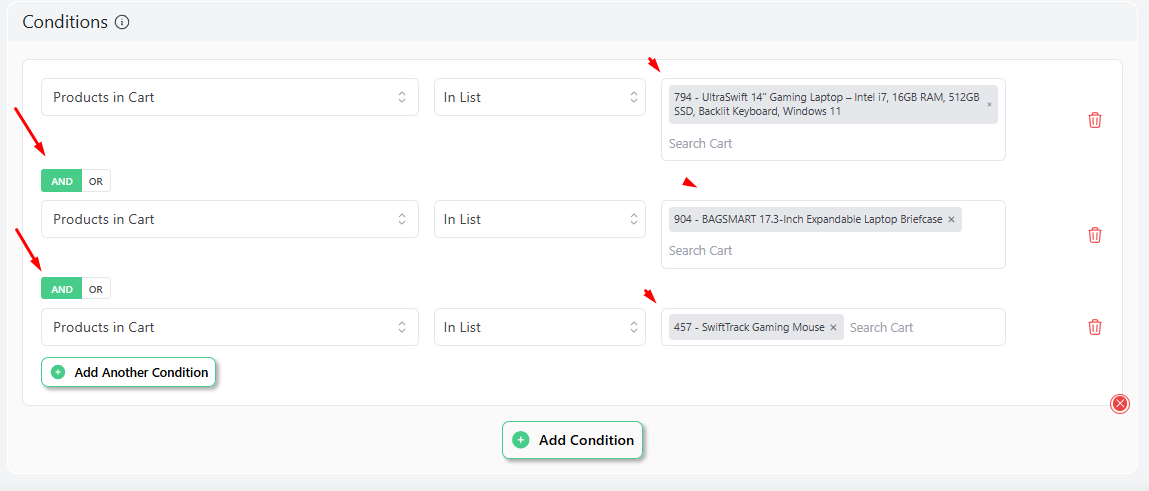Click Add Another Condition button
This screenshot has height=491, width=1149.
(128, 372)
